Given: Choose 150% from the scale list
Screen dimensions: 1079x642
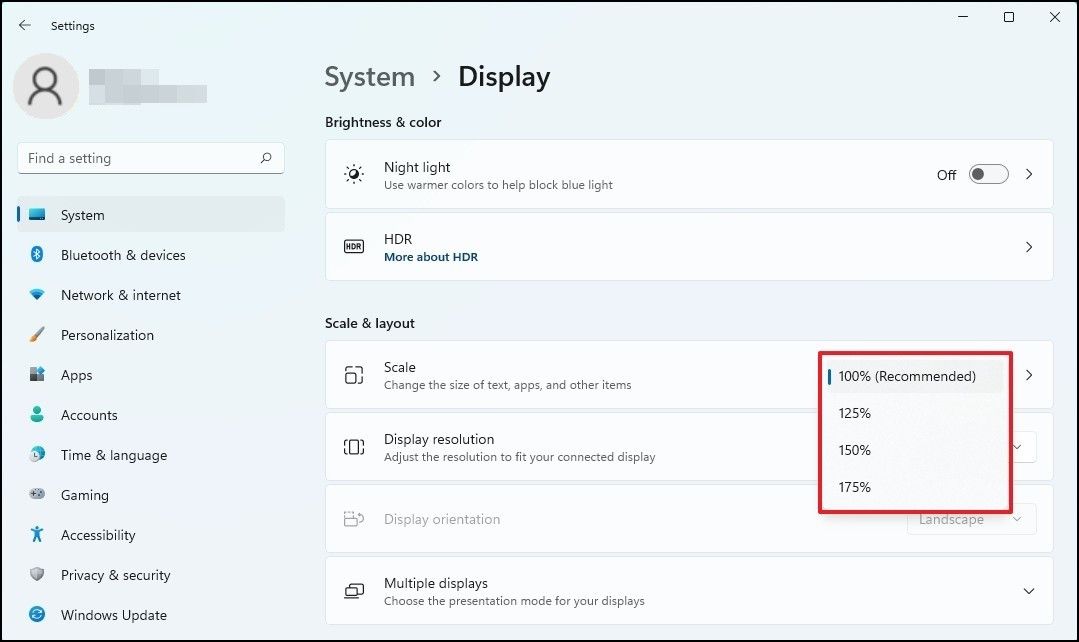Looking at the screenshot, I should pyautogui.click(x=855, y=450).
